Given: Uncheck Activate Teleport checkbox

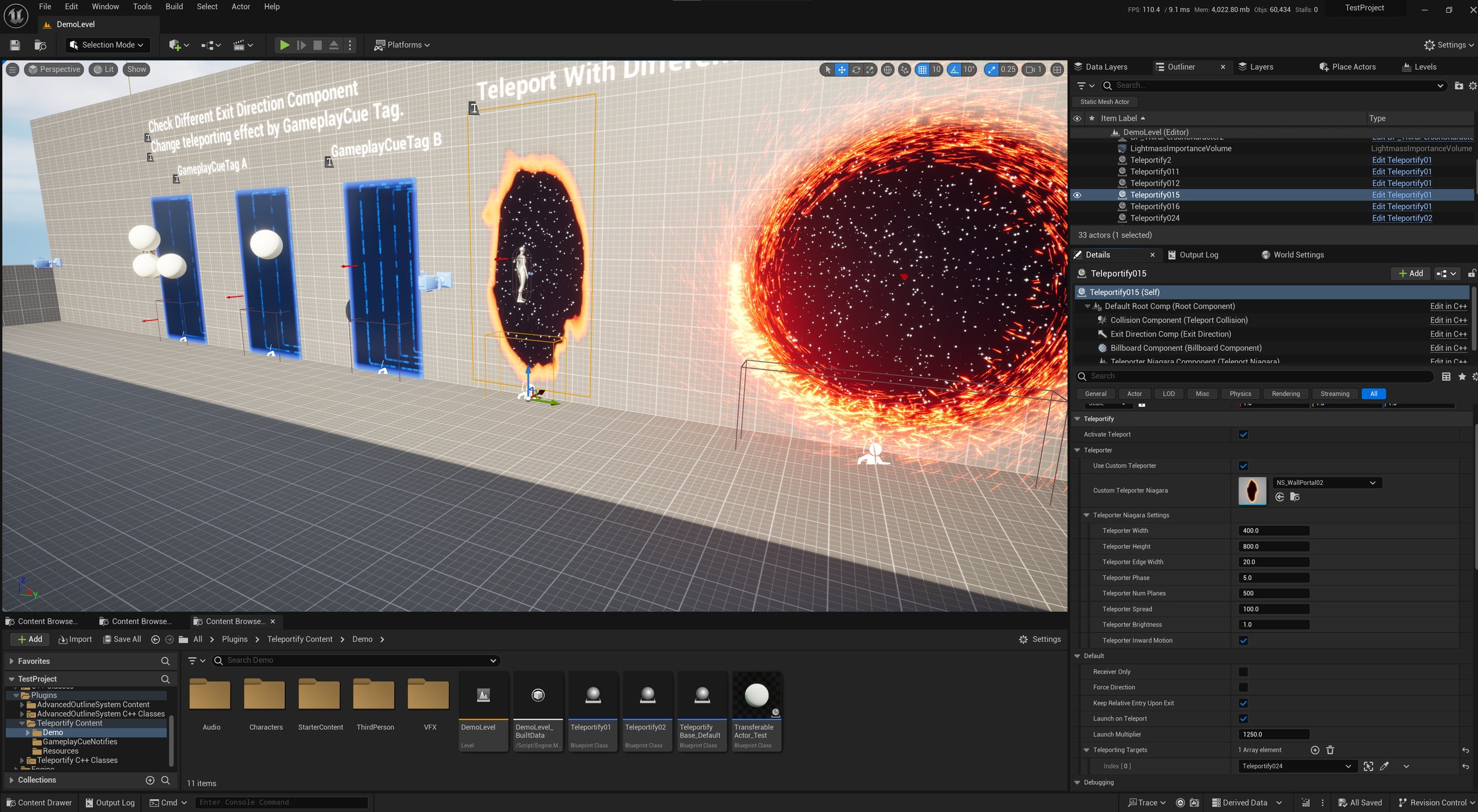Looking at the screenshot, I should pos(1243,434).
